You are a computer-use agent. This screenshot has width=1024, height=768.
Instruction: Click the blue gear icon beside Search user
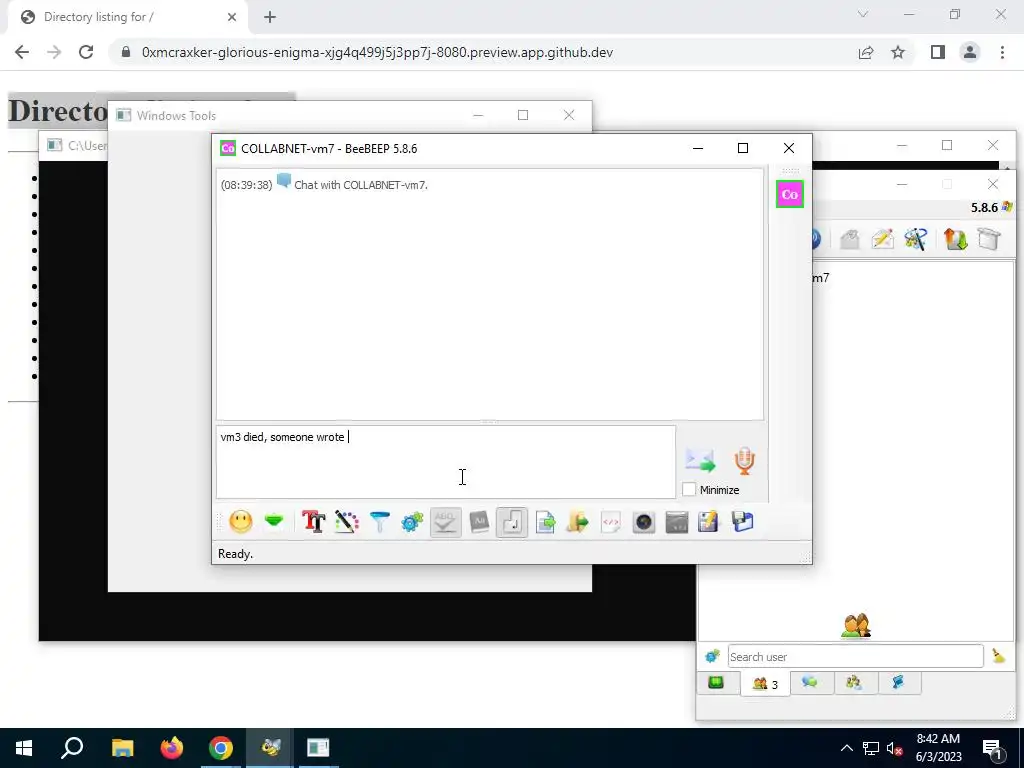point(712,656)
